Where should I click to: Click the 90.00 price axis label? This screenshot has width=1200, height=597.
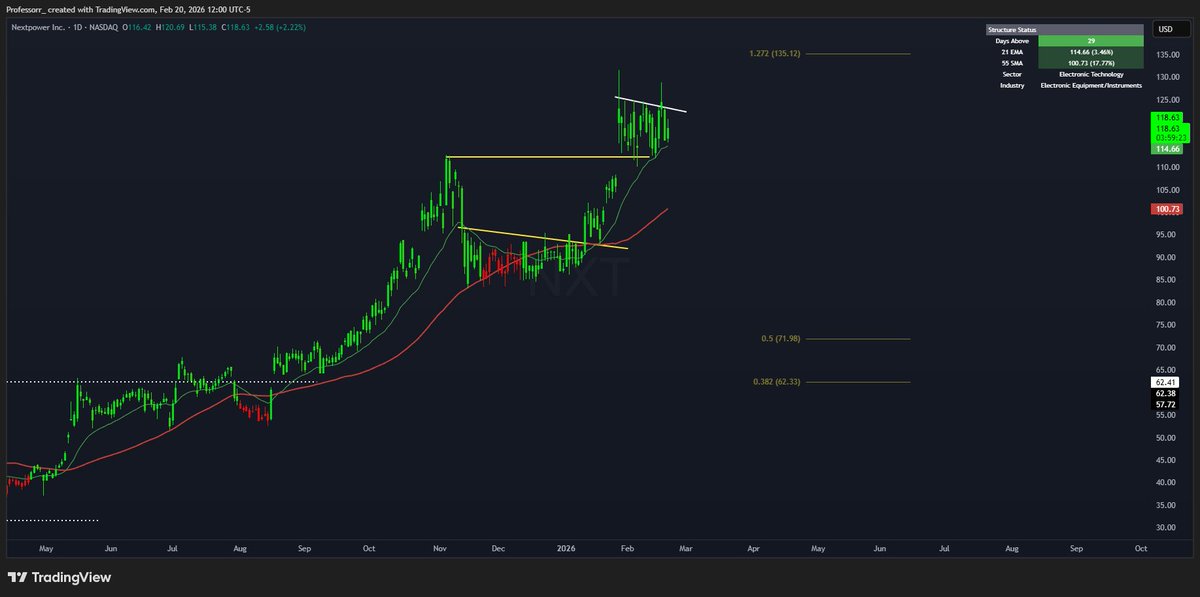(x=1167, y=257)
